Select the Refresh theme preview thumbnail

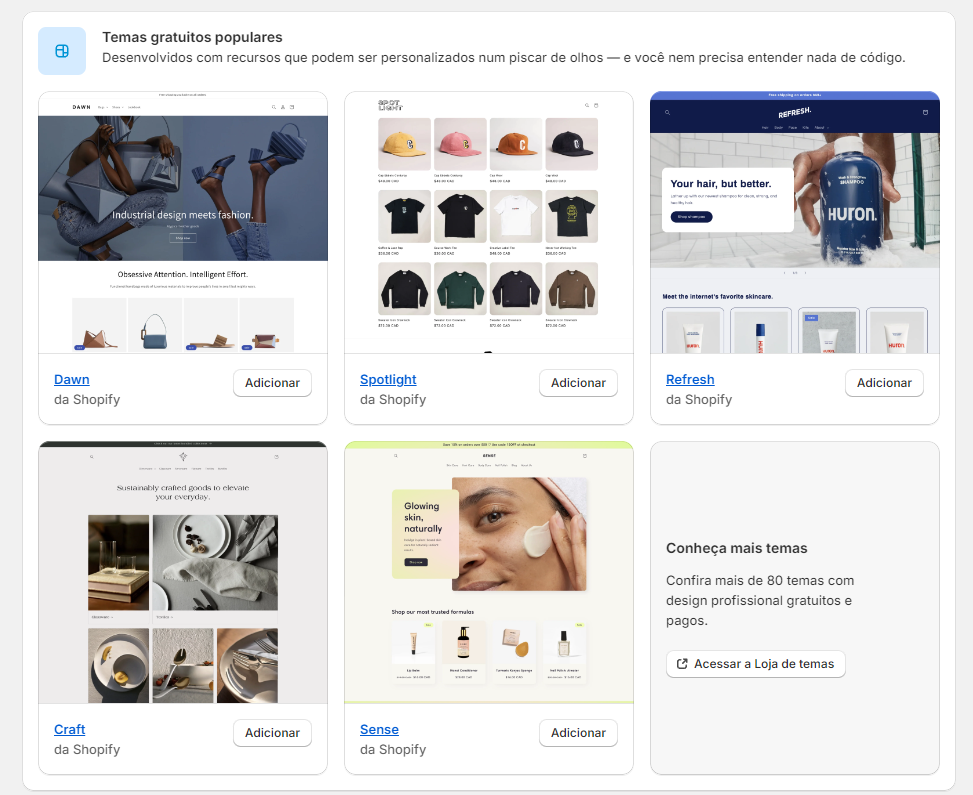(795, 223)
